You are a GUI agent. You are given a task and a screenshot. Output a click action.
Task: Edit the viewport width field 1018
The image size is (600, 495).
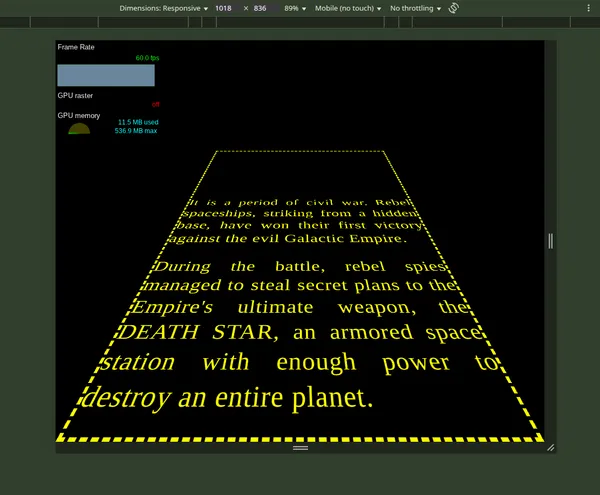click(x=223, y=8)
